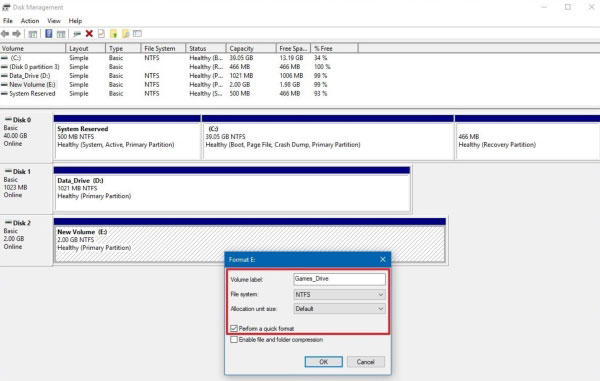This screenshot has width=600, height=381.
Task: Select the Data_Drive (D:) volume name
Action: 30,76
